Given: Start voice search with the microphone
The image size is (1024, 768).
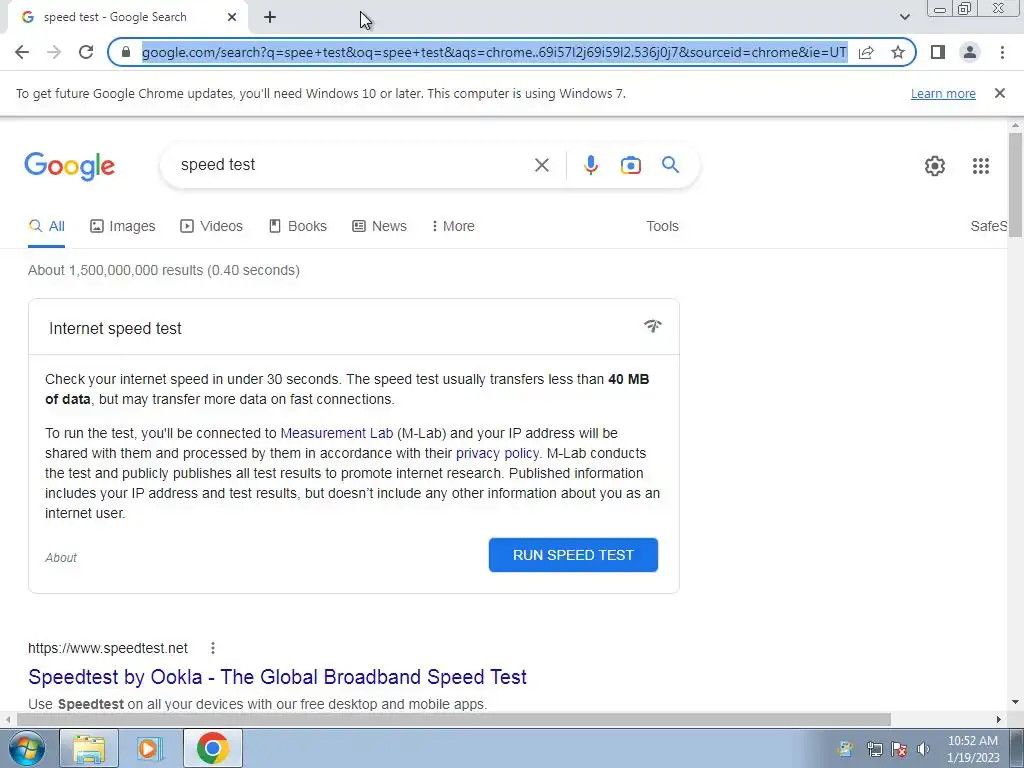Looking at the screenshot, I should point(590,165).
